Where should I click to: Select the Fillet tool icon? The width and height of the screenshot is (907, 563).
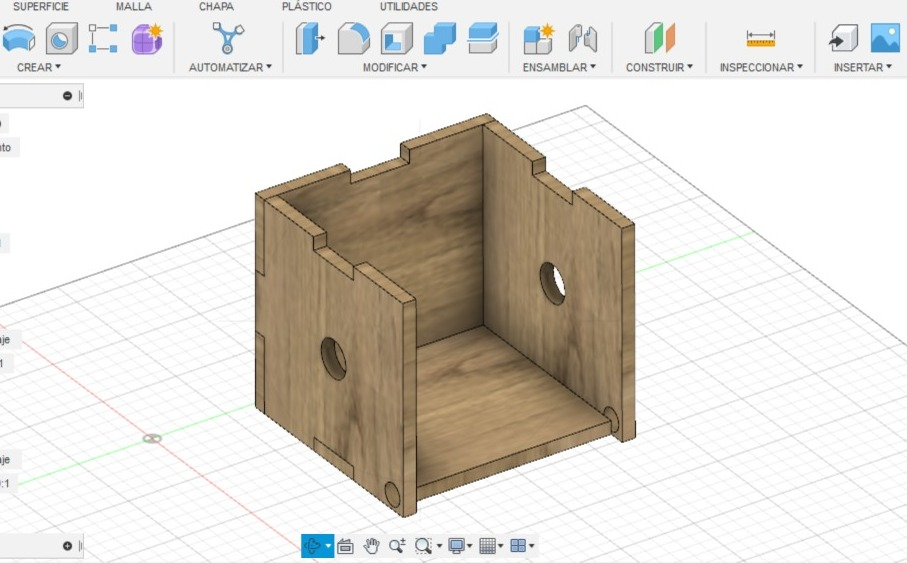[x=353, y=39]
